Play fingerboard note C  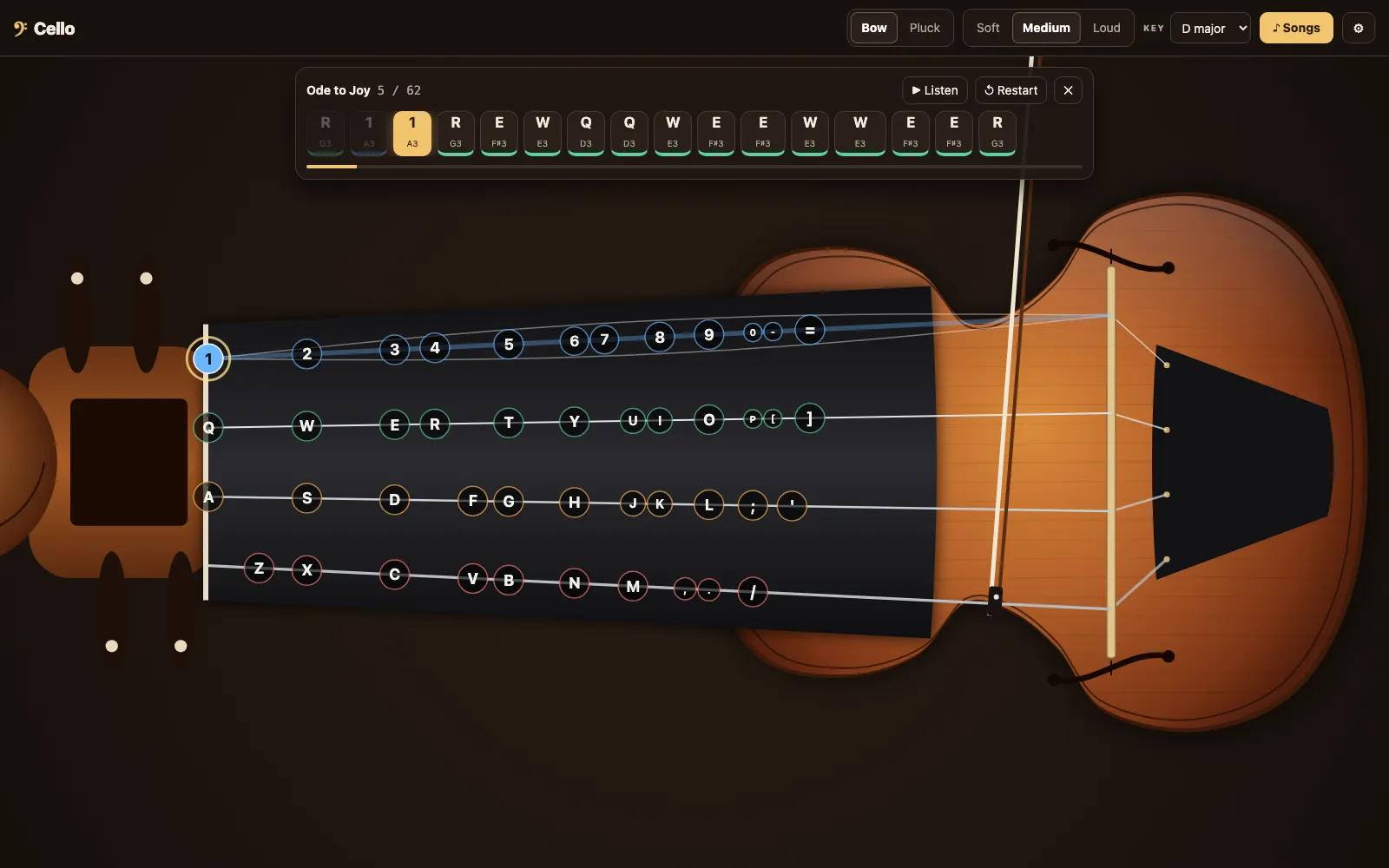click(395, 575)
